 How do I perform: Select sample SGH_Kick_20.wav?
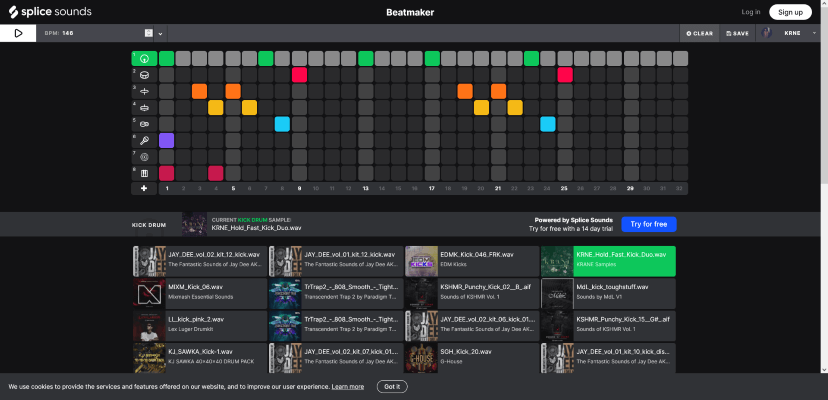tap(472, 358)
